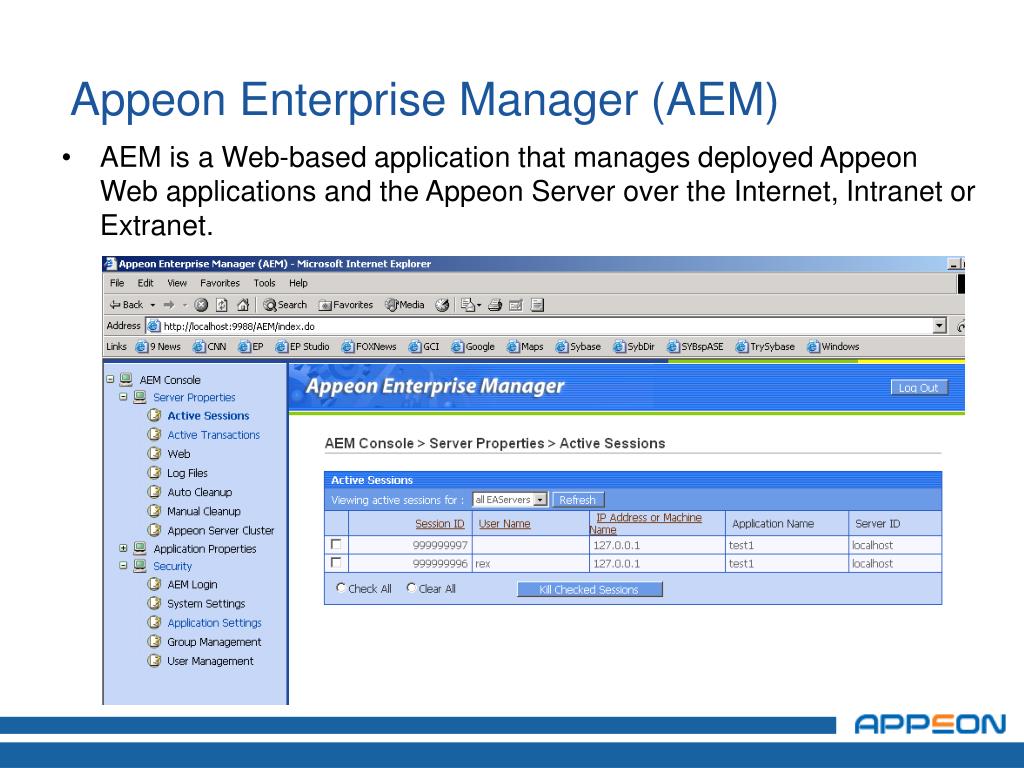Click the Stop loading icon
Viewport: 1024px width, 768px height.
(201, 305)
